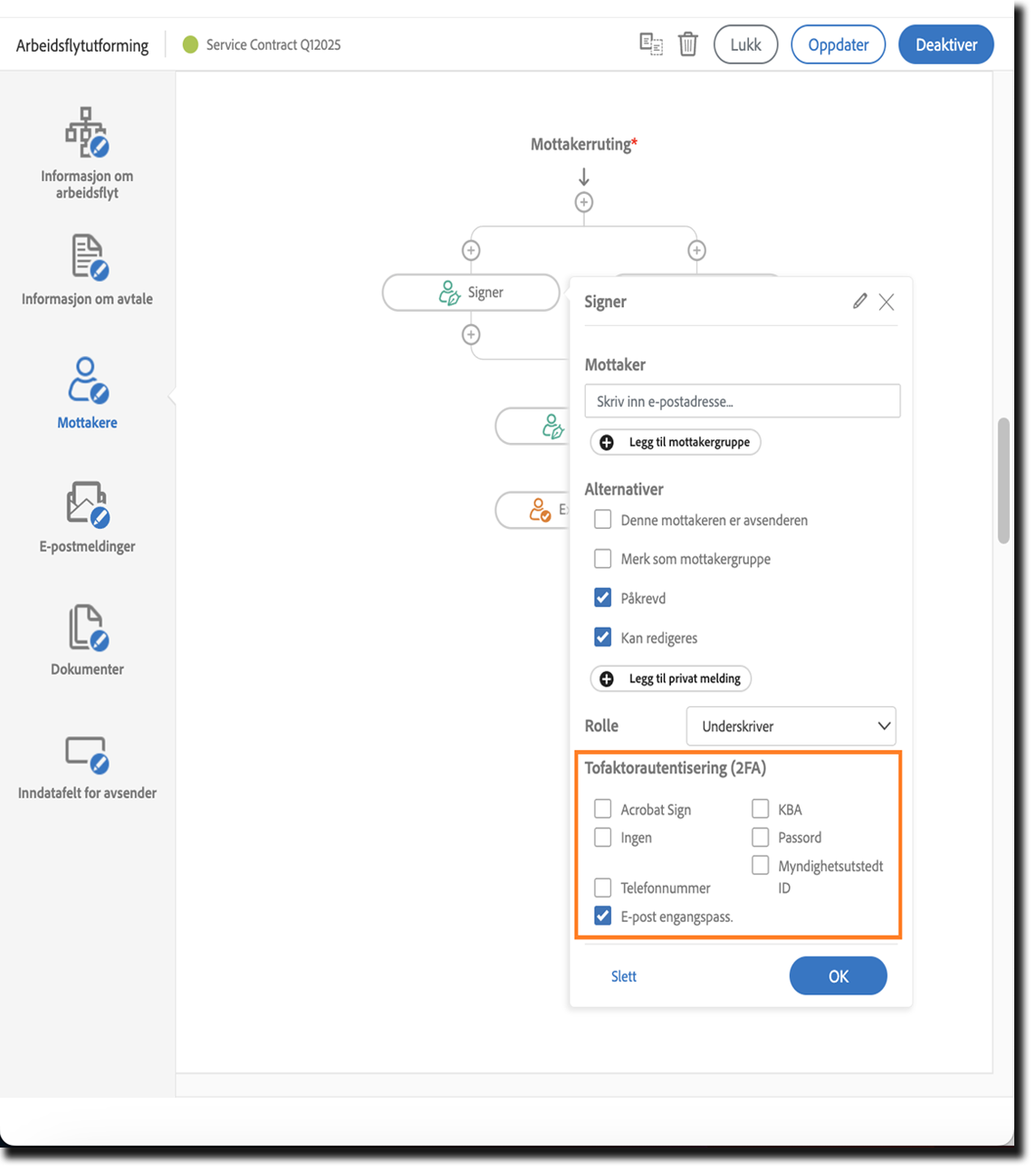Click the Slett link
This screenshot has width=1036, height=1172.
623,976
